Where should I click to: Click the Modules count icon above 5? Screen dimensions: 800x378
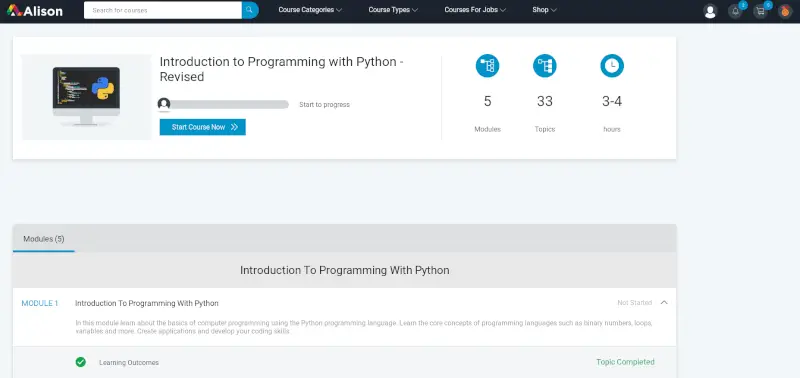click(487, 66)
